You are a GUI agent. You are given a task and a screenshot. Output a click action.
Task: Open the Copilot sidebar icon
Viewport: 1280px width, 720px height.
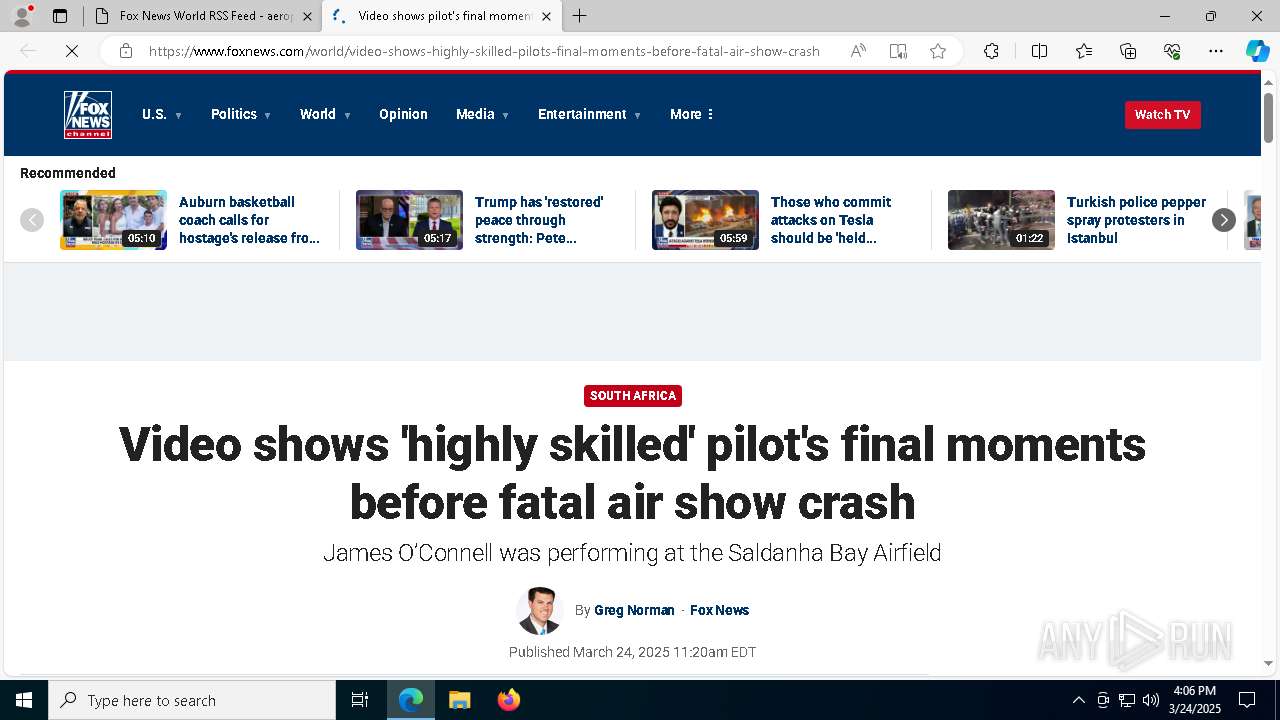1257,51
